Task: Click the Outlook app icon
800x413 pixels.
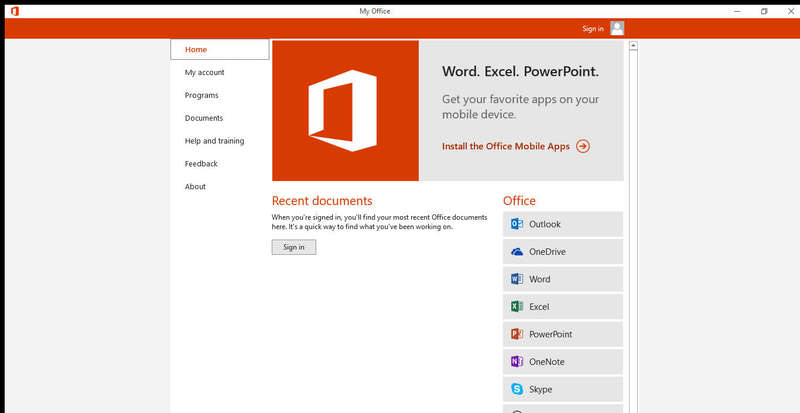Action: (x=517, y=224)
